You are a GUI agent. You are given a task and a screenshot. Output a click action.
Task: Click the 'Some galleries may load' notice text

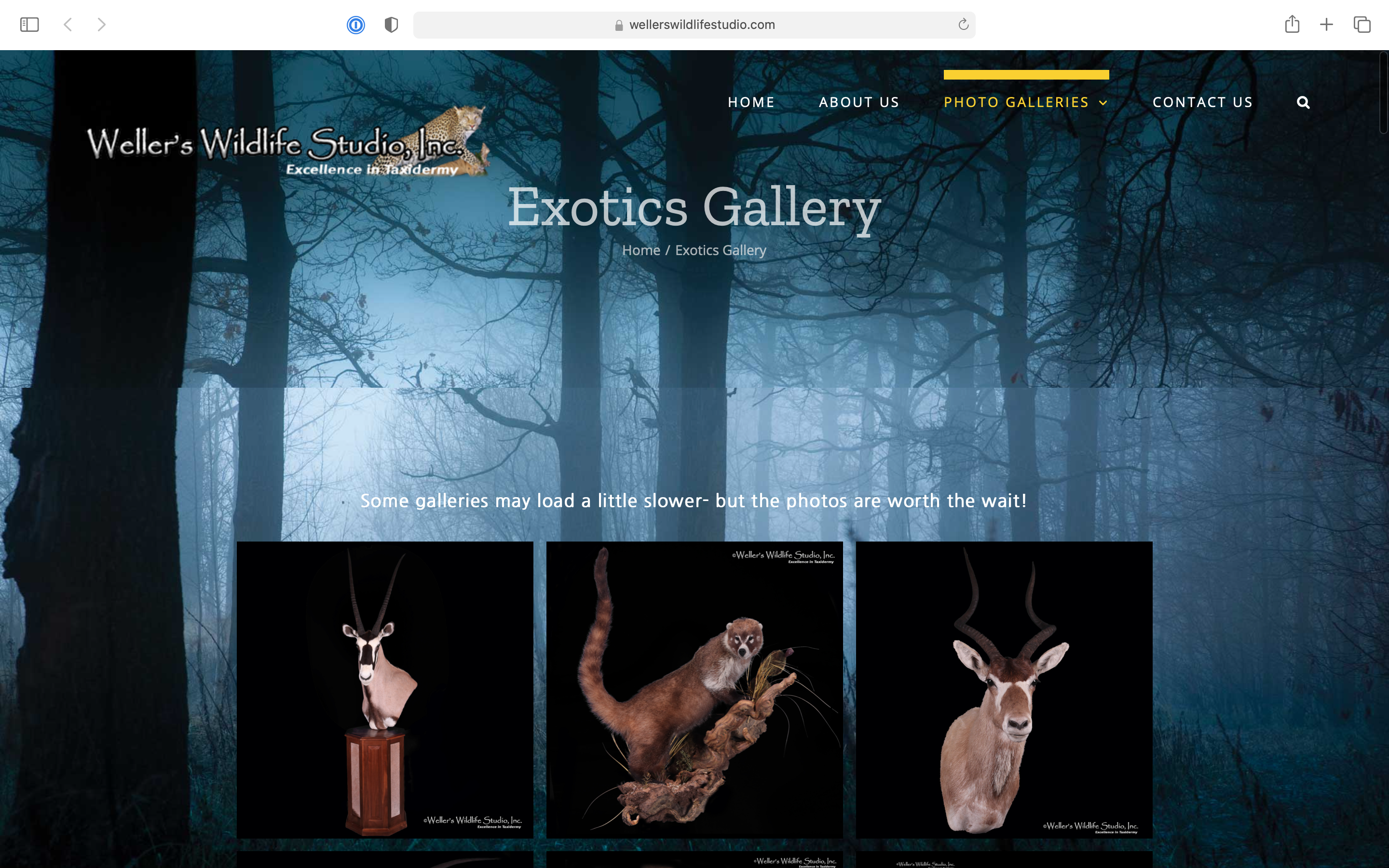[x=694, y=501]
